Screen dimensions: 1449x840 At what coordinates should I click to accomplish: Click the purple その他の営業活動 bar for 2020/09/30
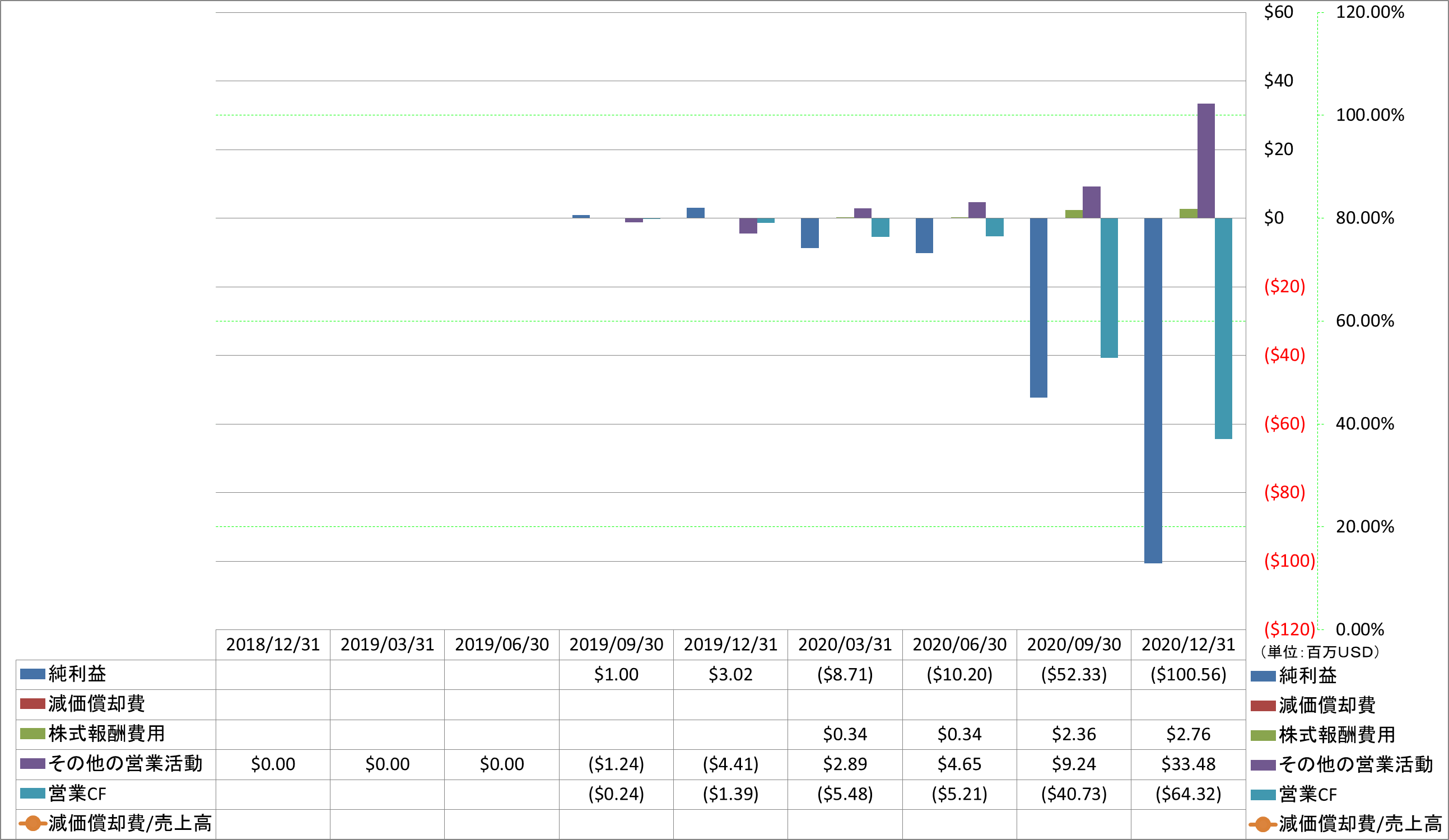(1091, 202)
